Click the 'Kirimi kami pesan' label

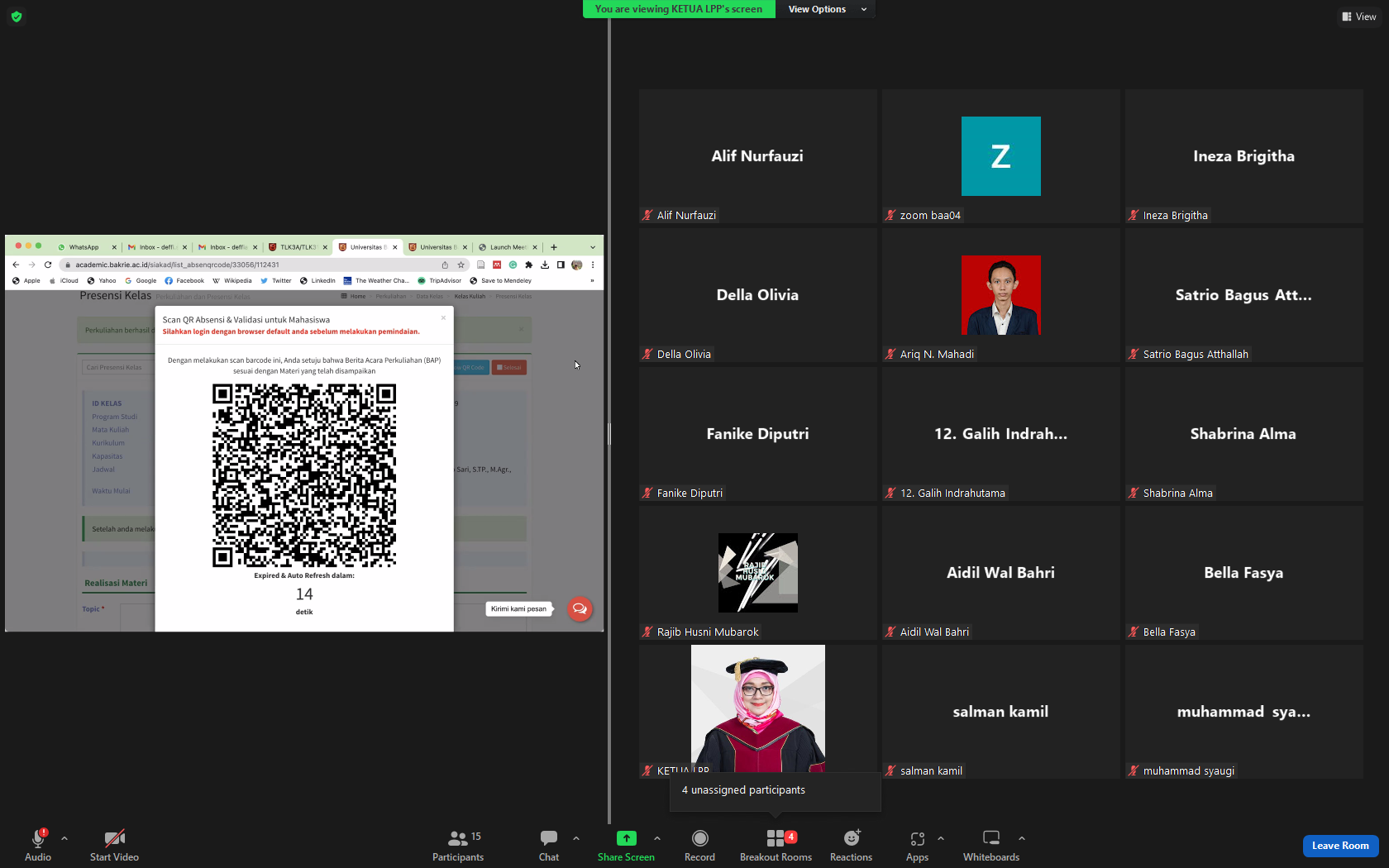click(518, 609)
